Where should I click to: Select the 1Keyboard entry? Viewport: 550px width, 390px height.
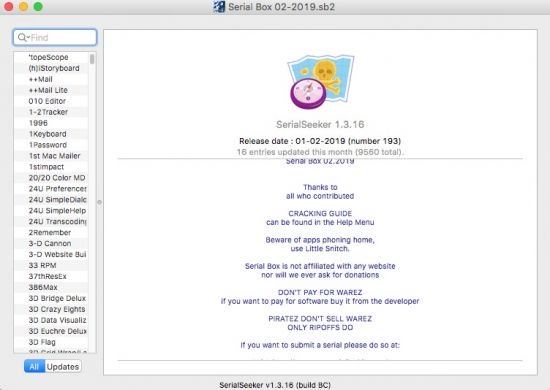pos(51,134)
